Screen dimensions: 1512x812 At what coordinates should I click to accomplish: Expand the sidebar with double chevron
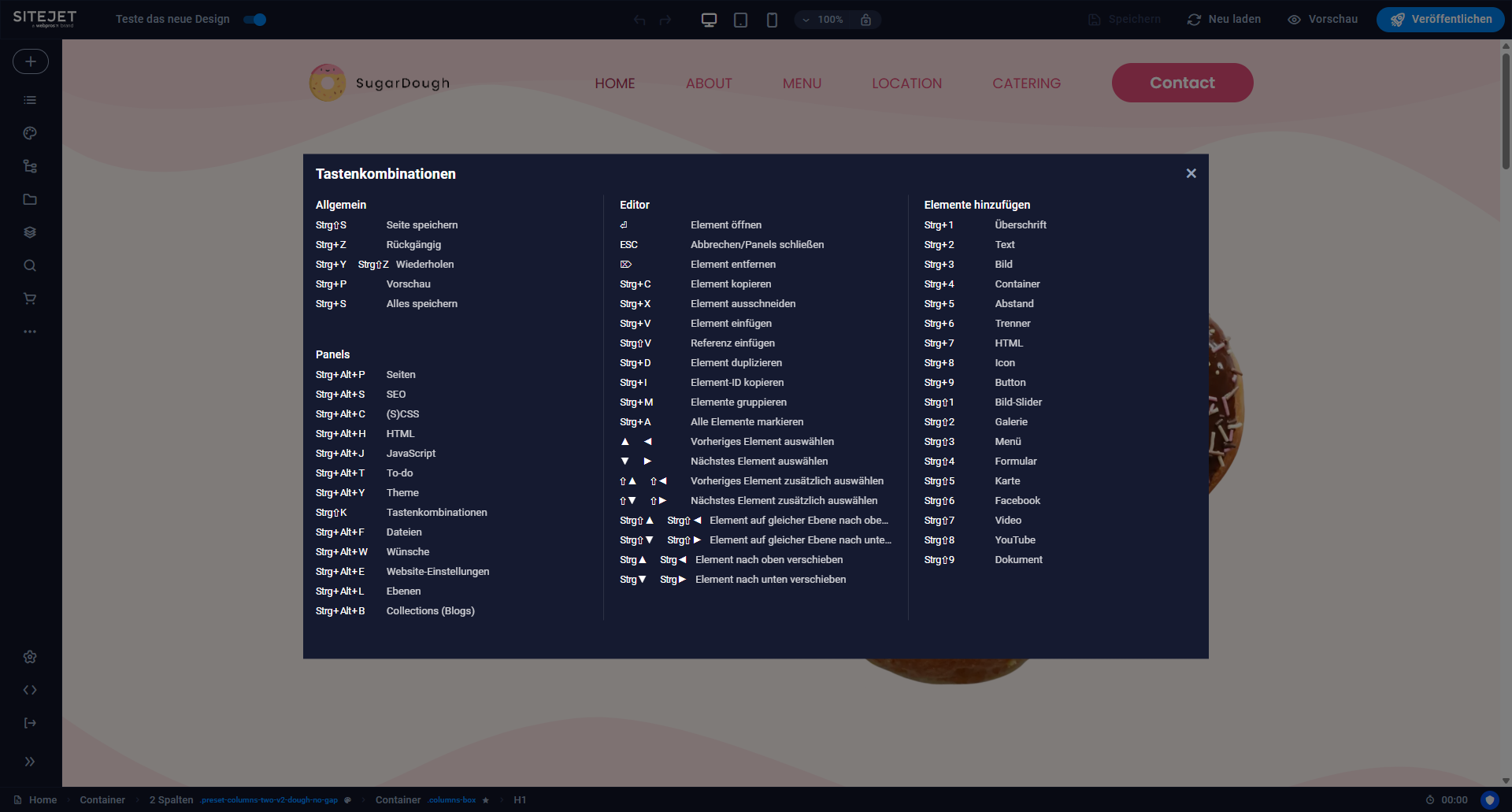coord(30,762)
